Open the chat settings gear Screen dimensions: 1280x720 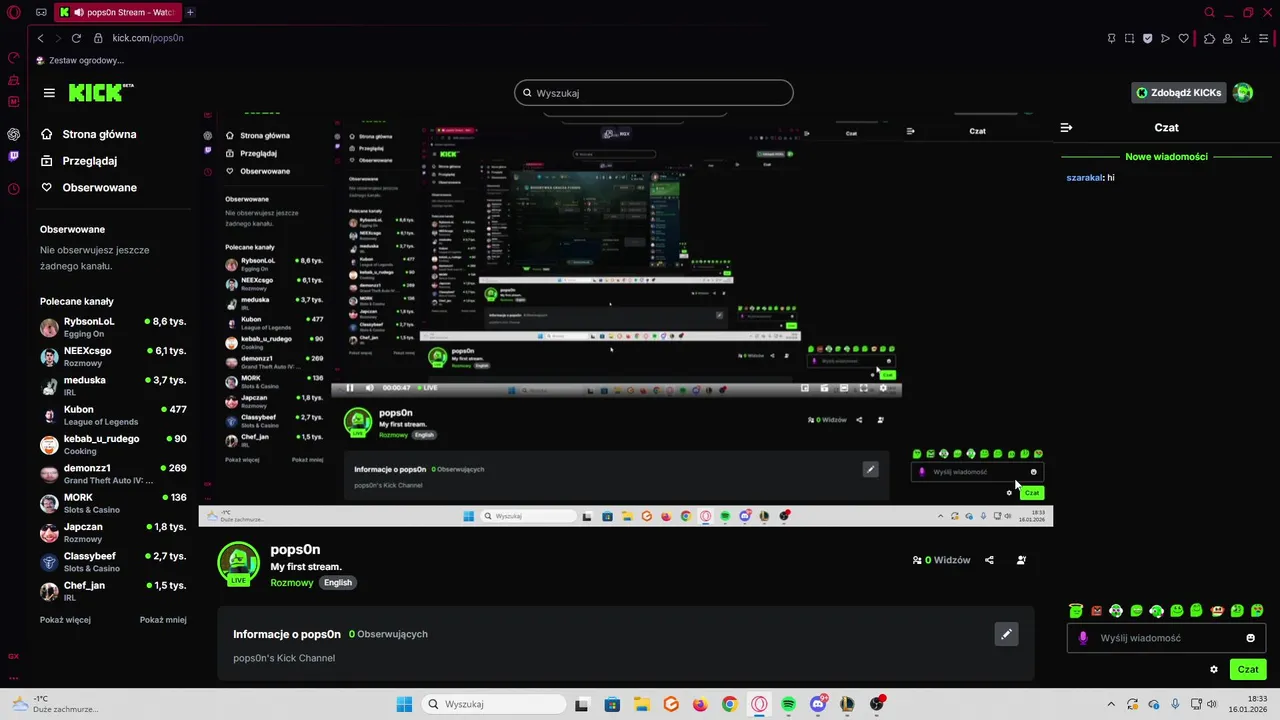(1214, 670)
